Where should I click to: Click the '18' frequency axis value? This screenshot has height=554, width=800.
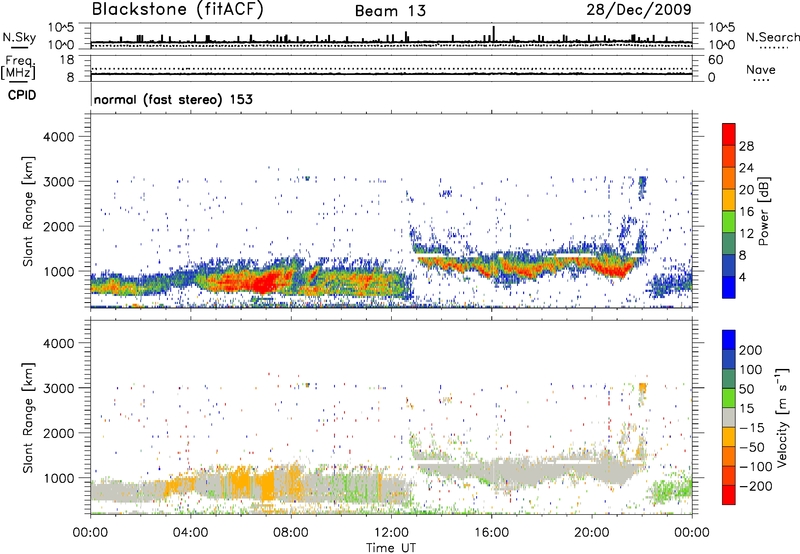point(67,60)
